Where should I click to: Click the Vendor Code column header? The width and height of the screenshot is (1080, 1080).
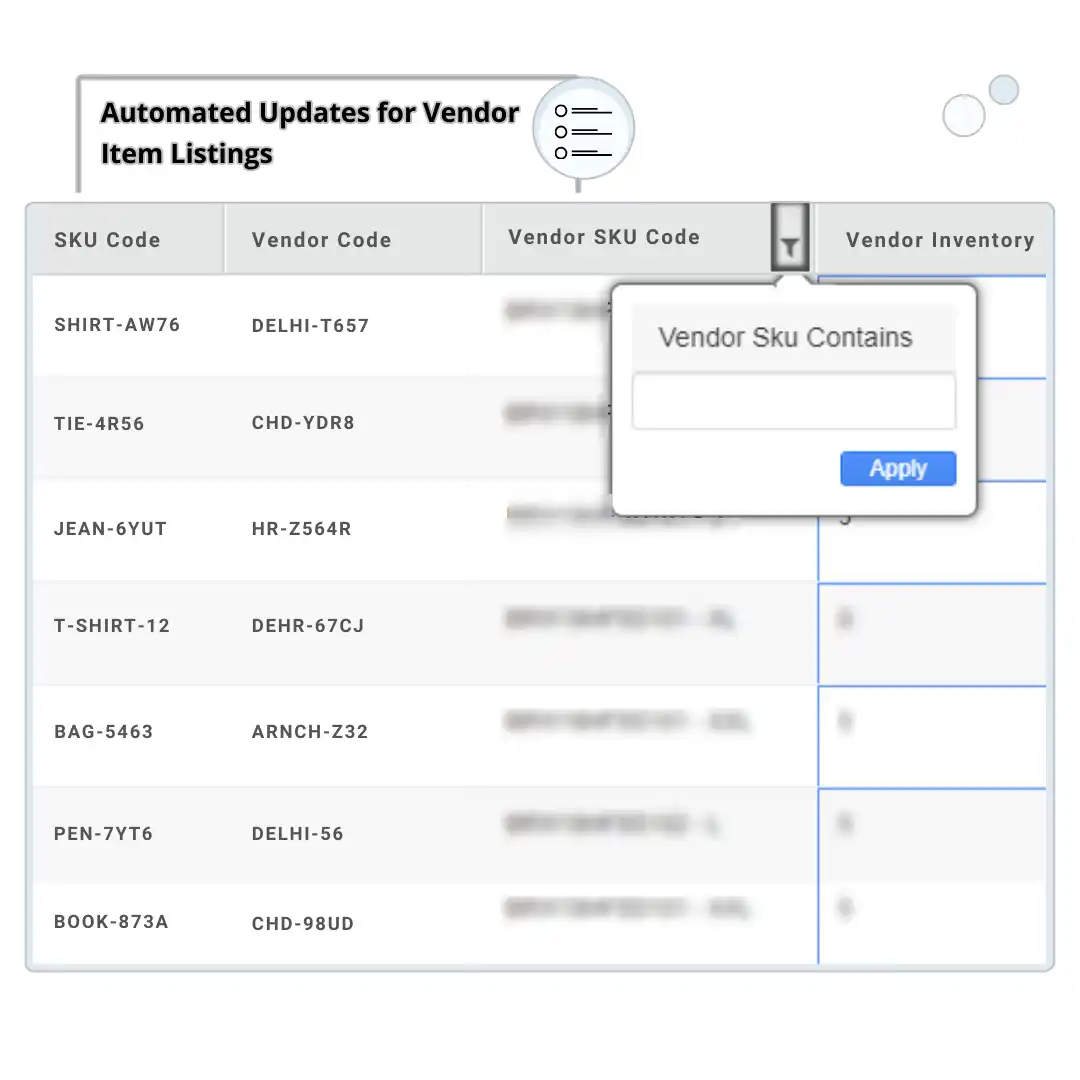tap(321, 240)
